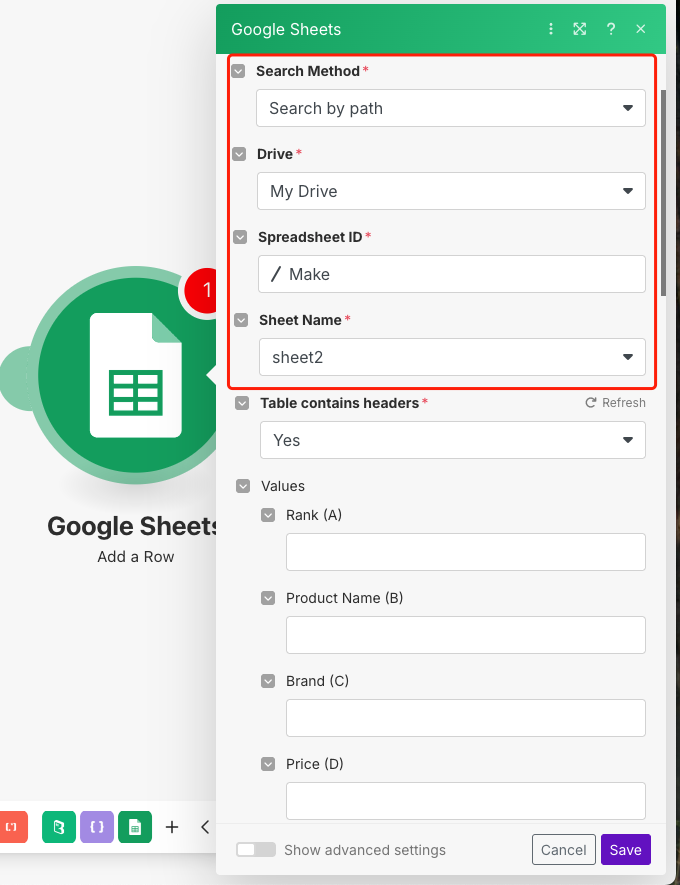Open the Google Sheets module options menu
The image size is (680, 885).
pos(551,29)
